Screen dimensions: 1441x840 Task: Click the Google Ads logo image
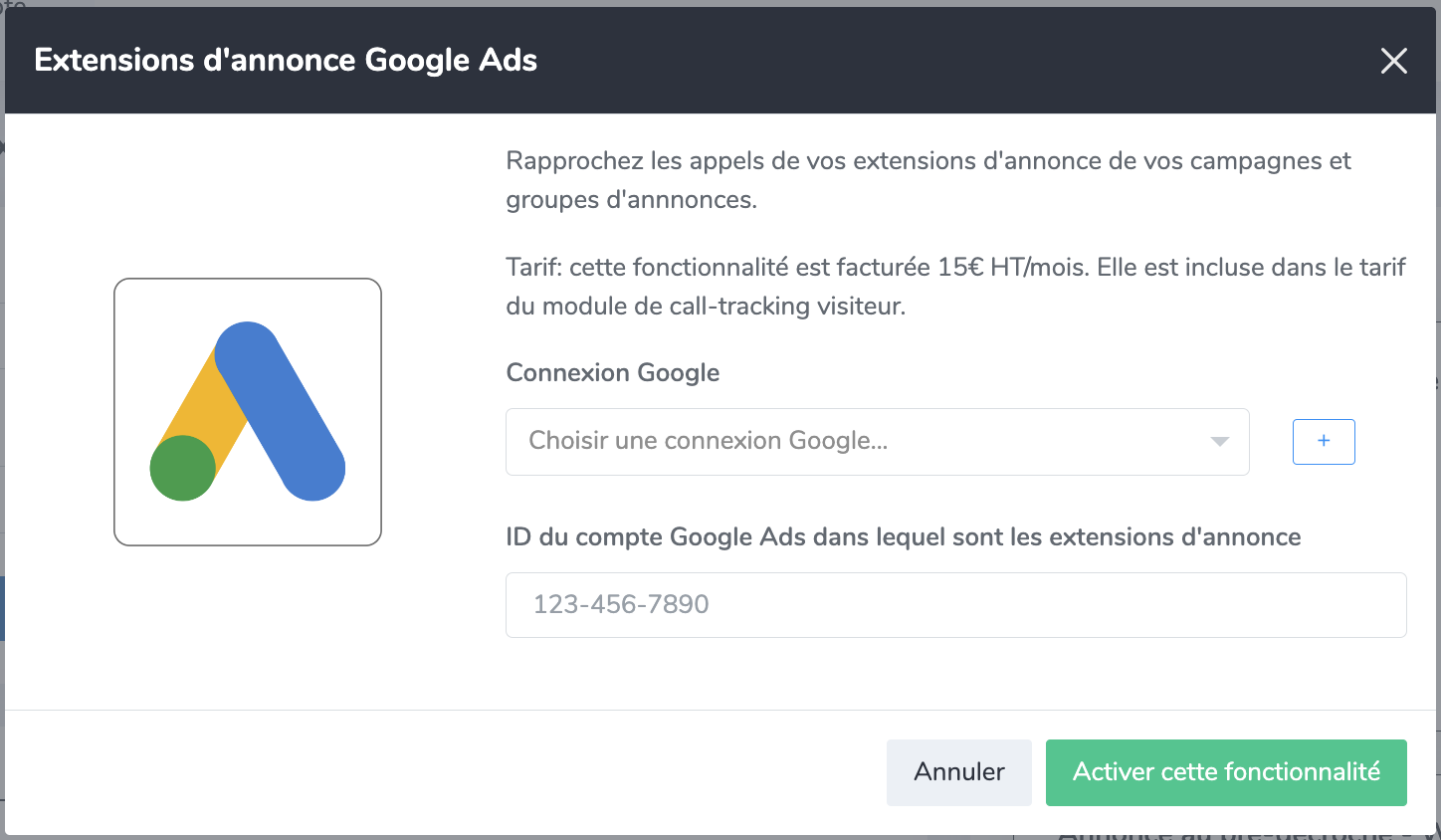(248, 411)
